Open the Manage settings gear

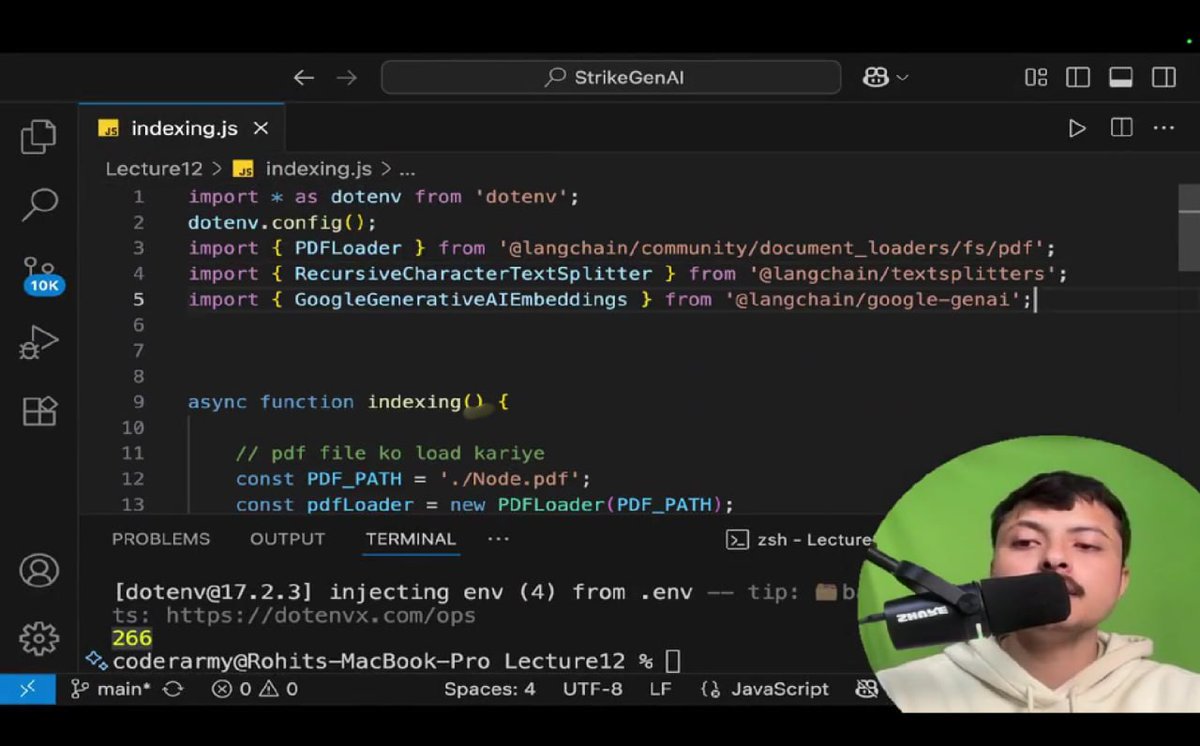pos(39,637)
